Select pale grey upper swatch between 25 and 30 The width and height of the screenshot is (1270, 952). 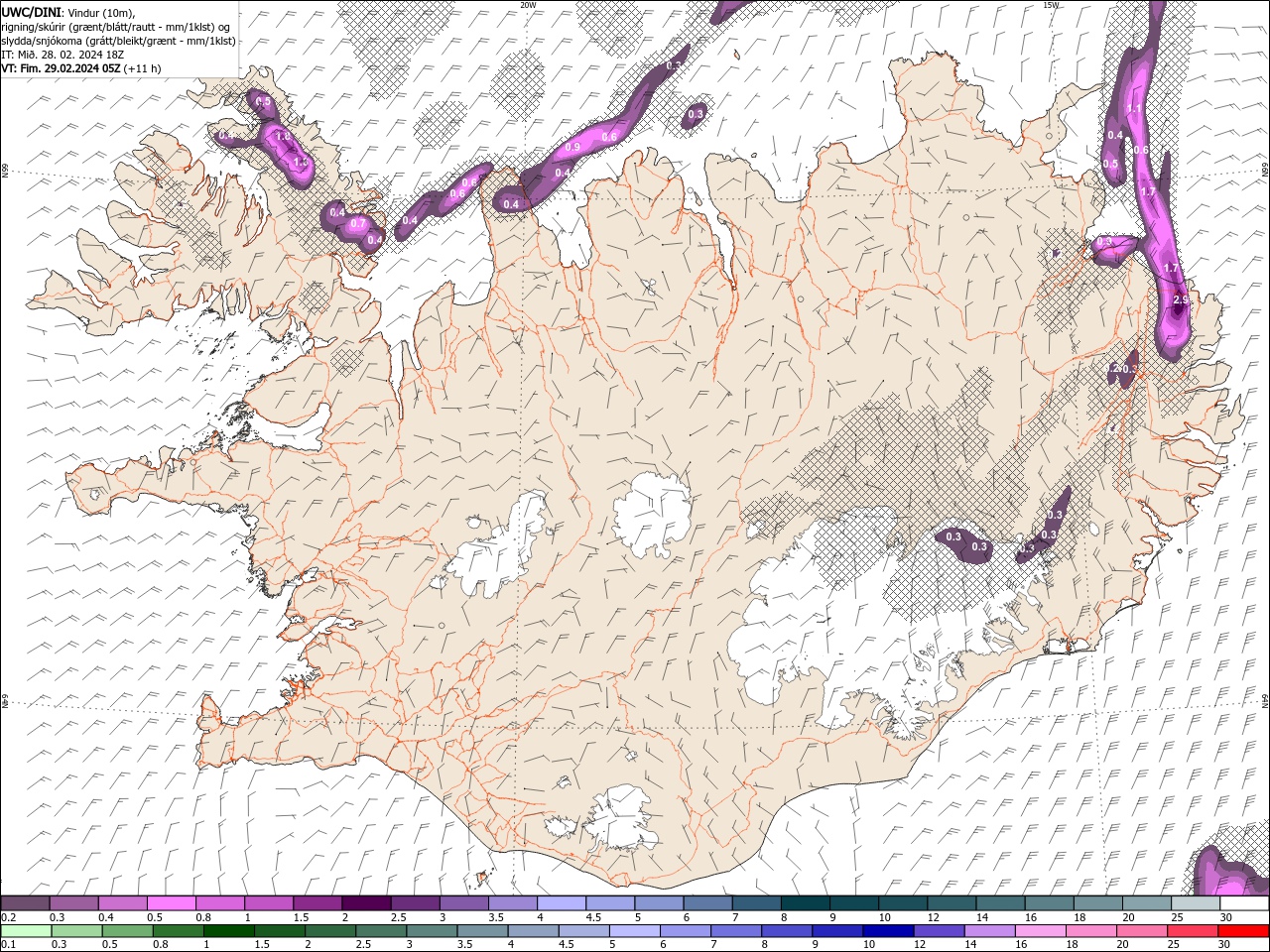point(1196,903)
